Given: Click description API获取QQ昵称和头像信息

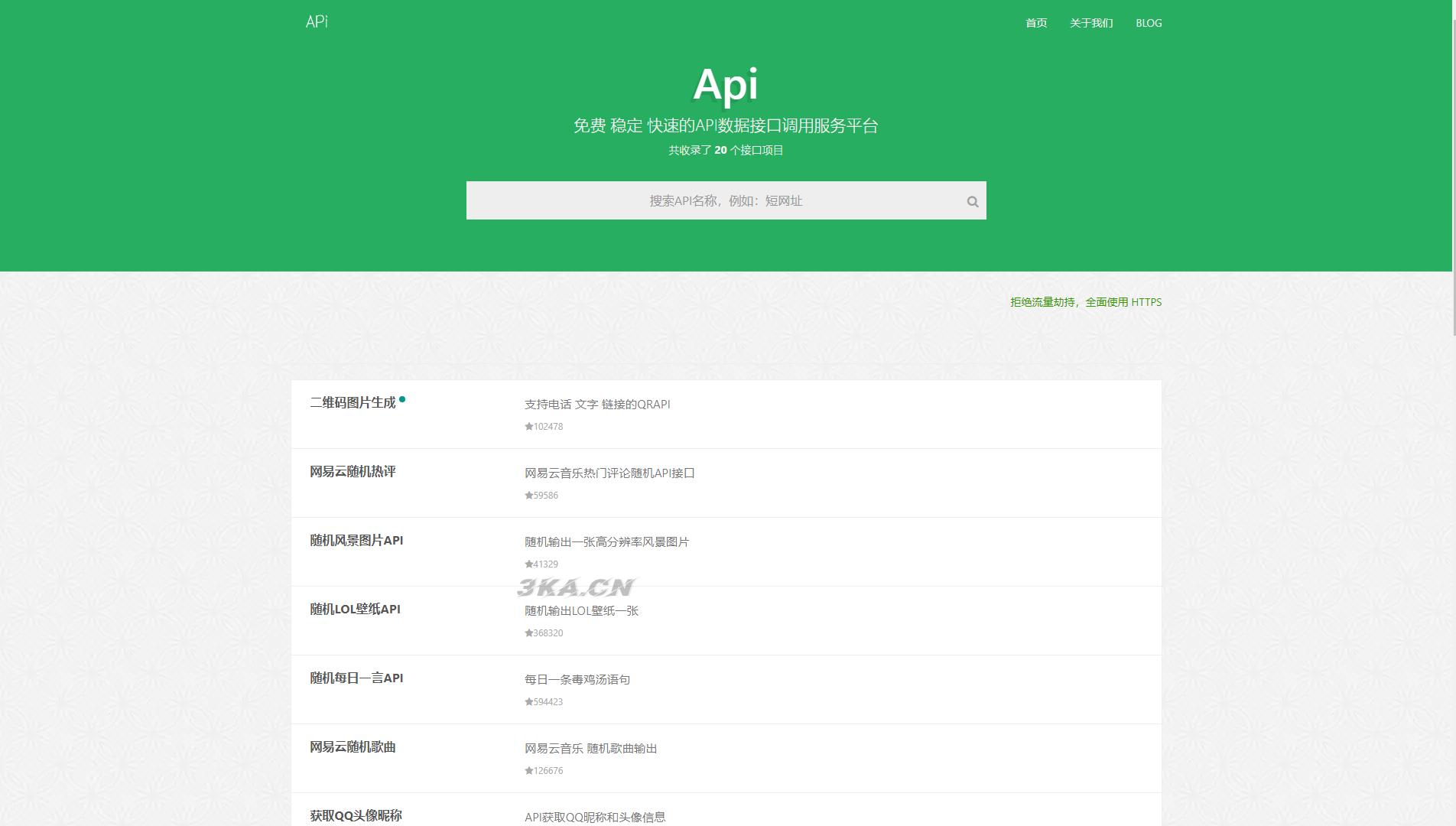Looking at the screenshot, I should 595,817.
